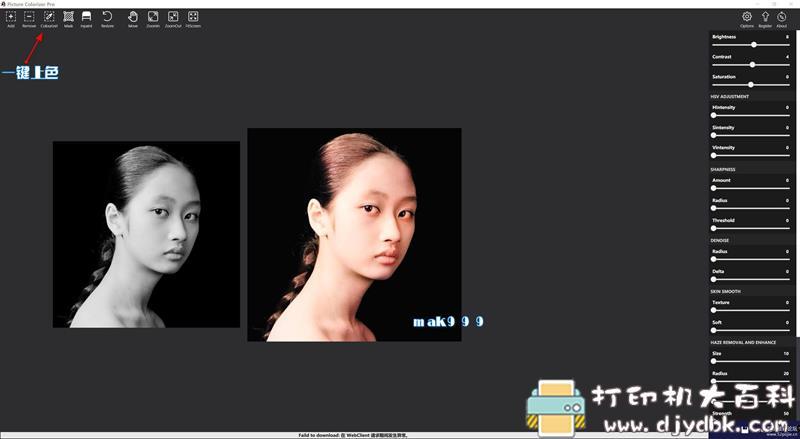Viewport: 800px width, 439px height.
Task: Click the Vintensity slider track
Action: tap(751, 155)
